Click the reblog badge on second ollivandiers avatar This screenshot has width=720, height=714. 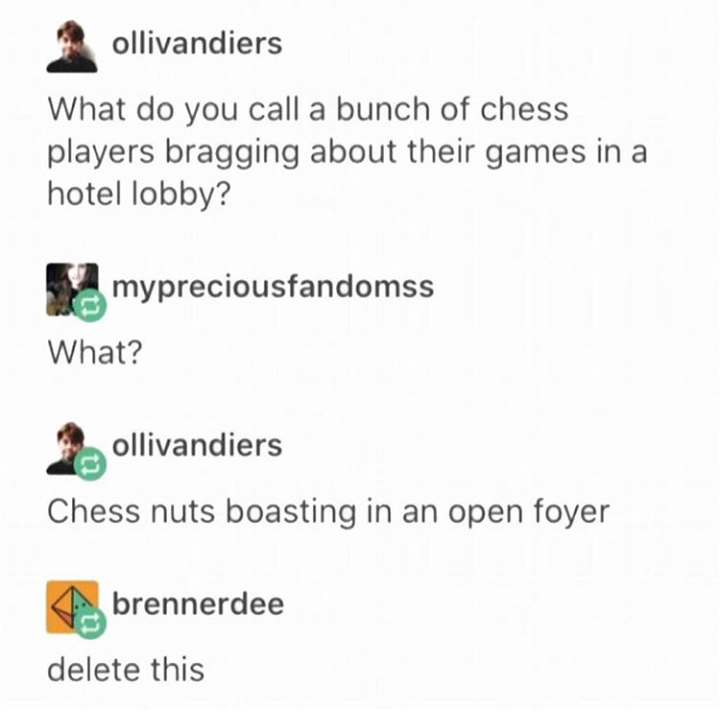point(90,464)
